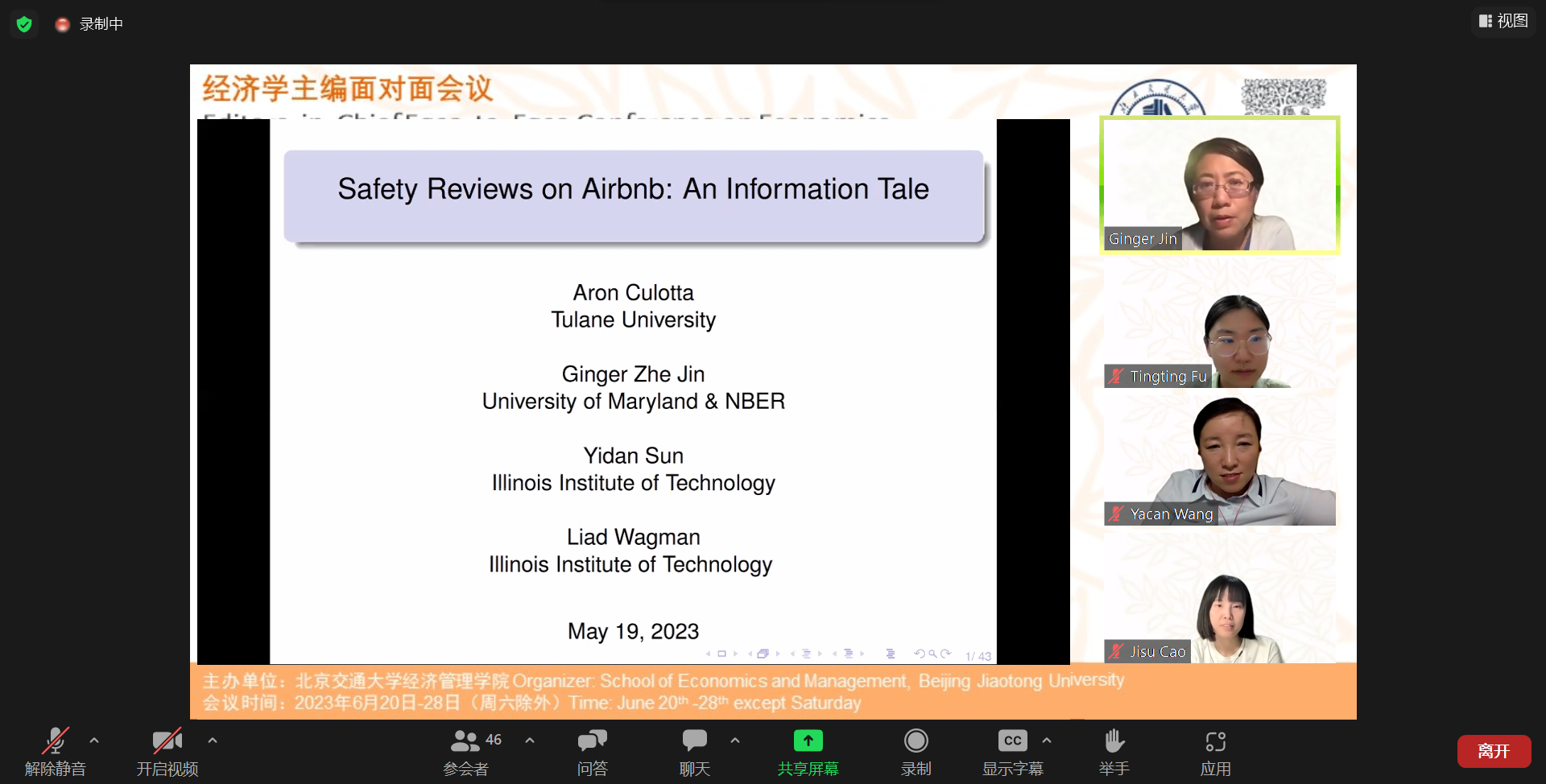Viewport: 1546px width, 784px height.
Task: Expand caption options arrow beside 显示字幕
Action: pyautogui.click(x=1047, y=740)
